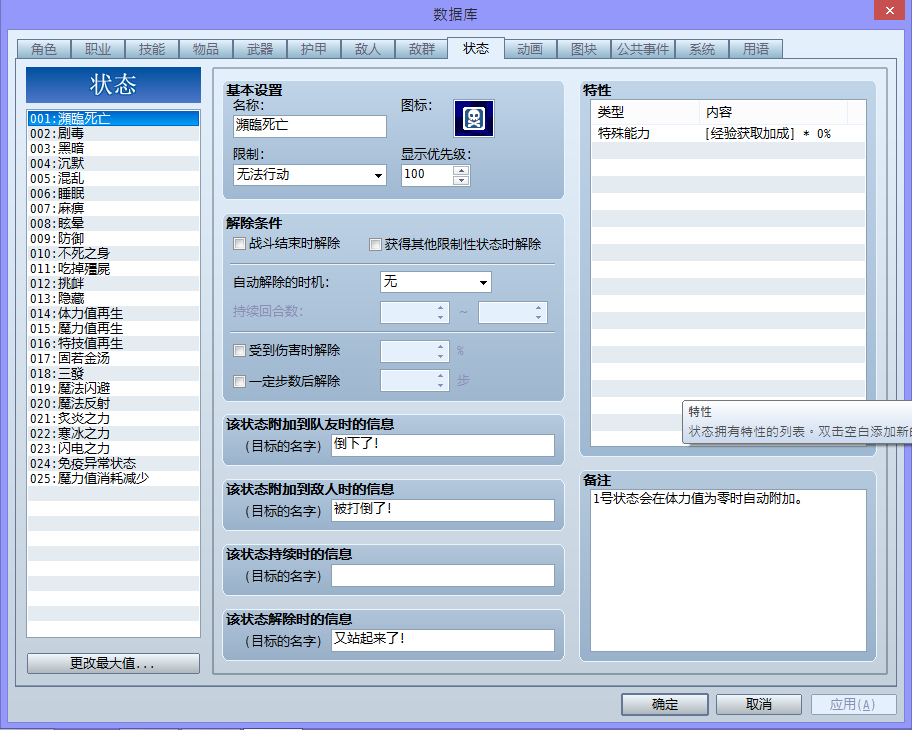This screenshot has width=912, height=730.
Task: Select state 017:固若金汤
Action: (113, 358)
